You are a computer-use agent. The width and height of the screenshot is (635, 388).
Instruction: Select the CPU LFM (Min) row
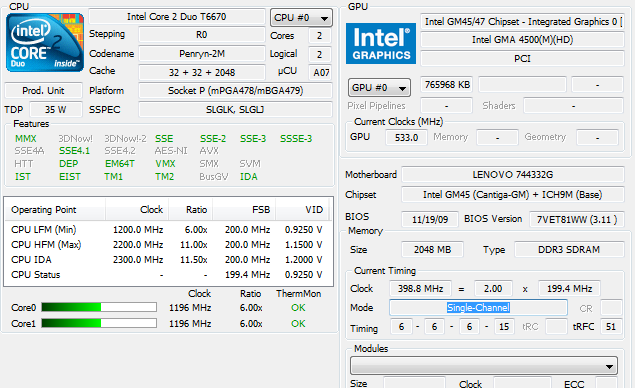(168, 230)
